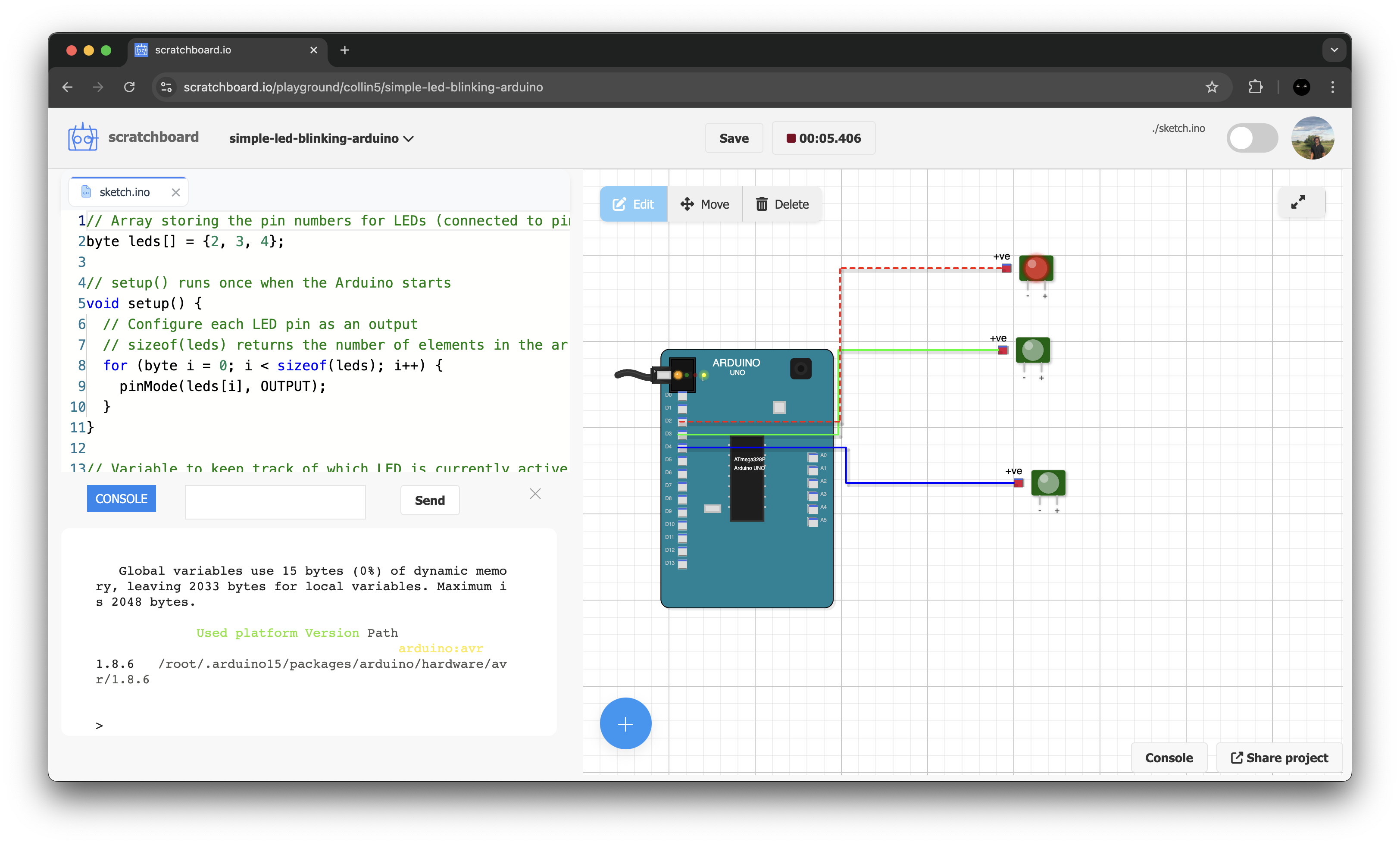Image resolution: width=1400 pixels, height=845 pixels.
Task: Save the project with the Save button
Action: (x=734, y=138)
